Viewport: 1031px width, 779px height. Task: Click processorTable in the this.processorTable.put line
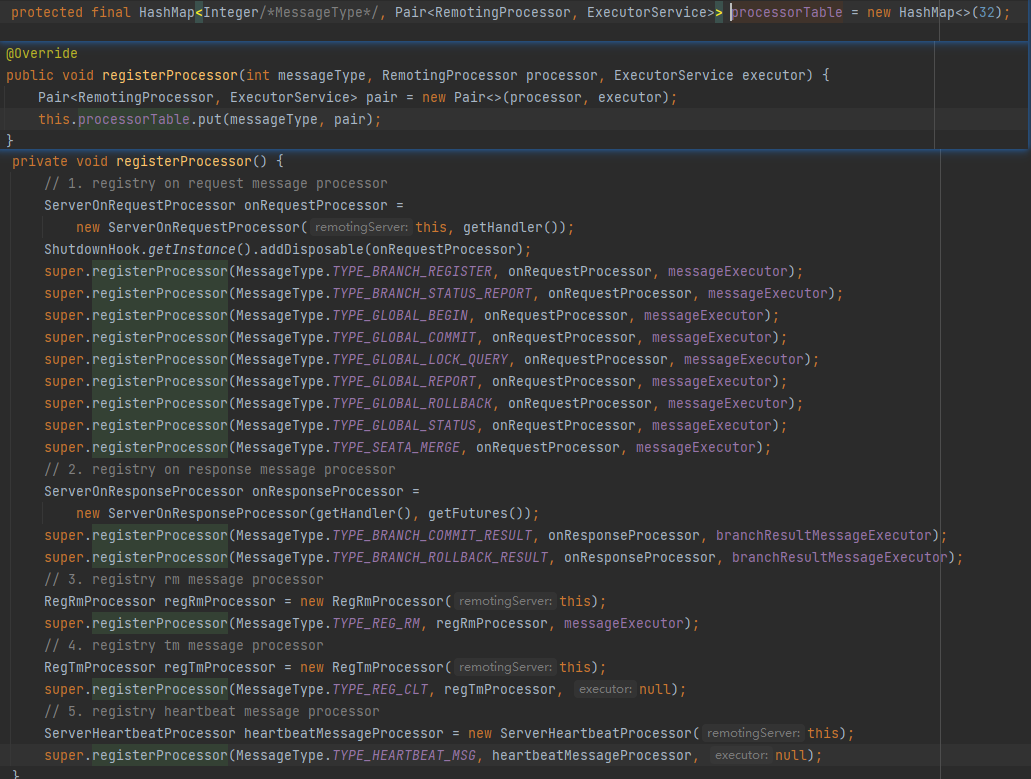134,120
